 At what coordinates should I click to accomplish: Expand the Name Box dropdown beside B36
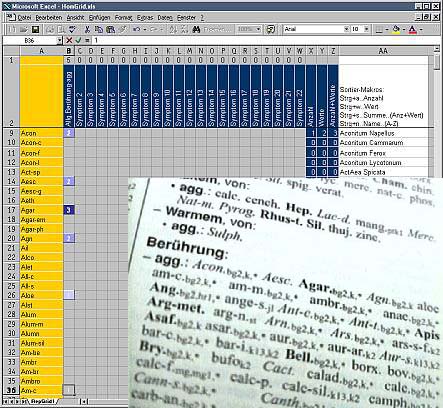tap(59, 41)
